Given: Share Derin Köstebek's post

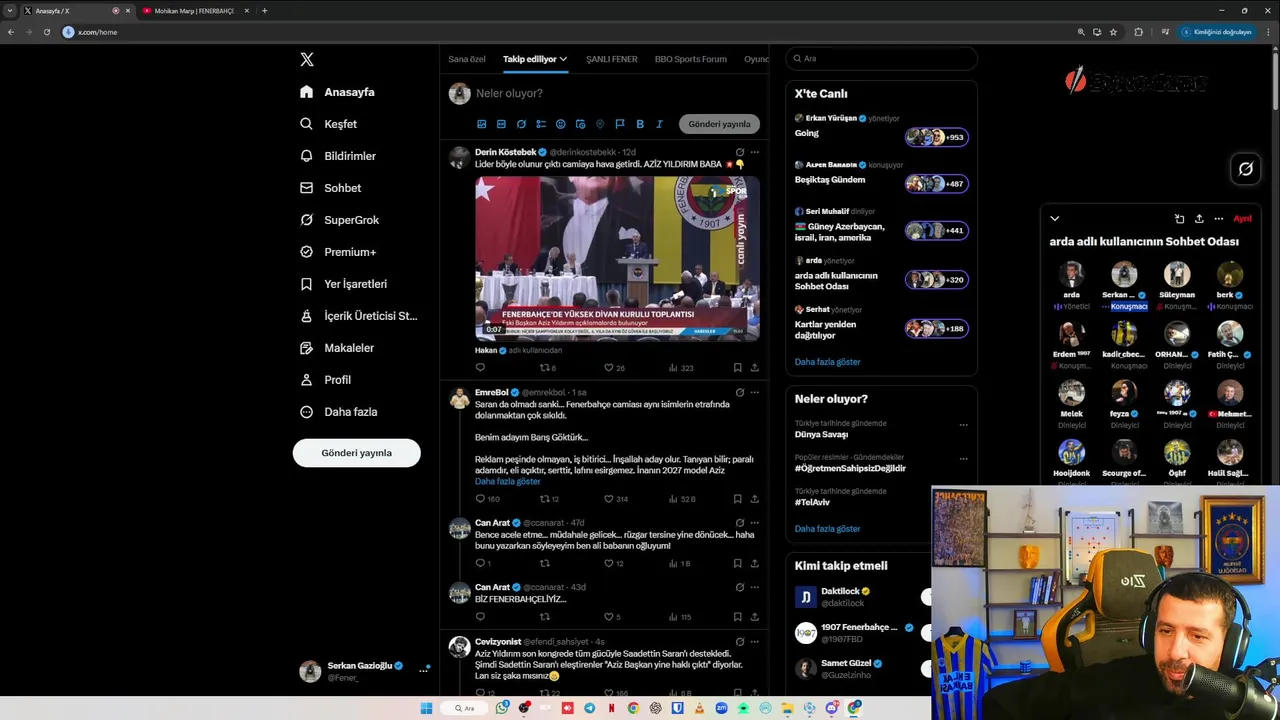Looking at the screenshot, I should pyautogui.click(x=754, y=368).
